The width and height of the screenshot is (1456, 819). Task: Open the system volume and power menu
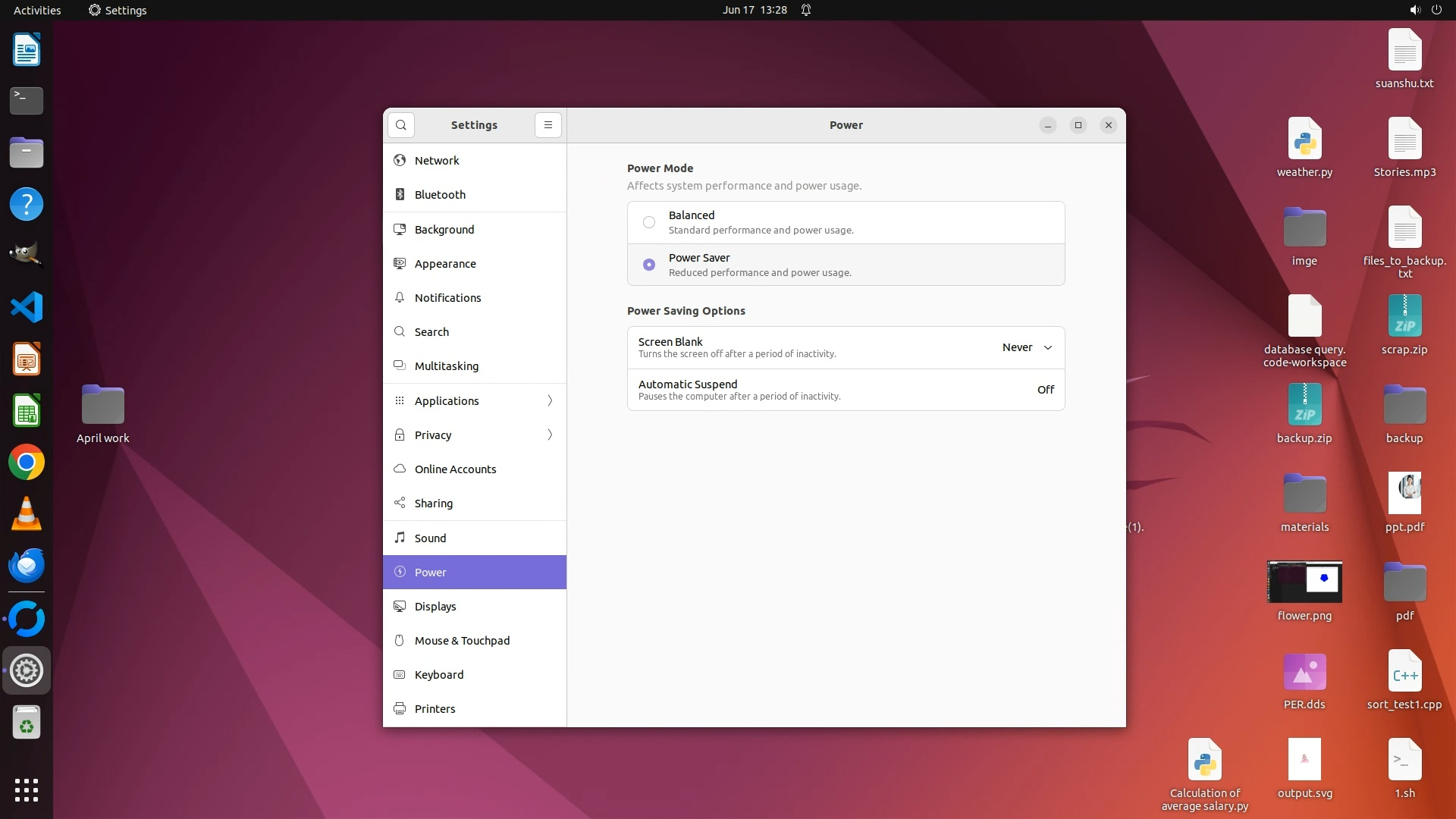[x=1425, y=10]
